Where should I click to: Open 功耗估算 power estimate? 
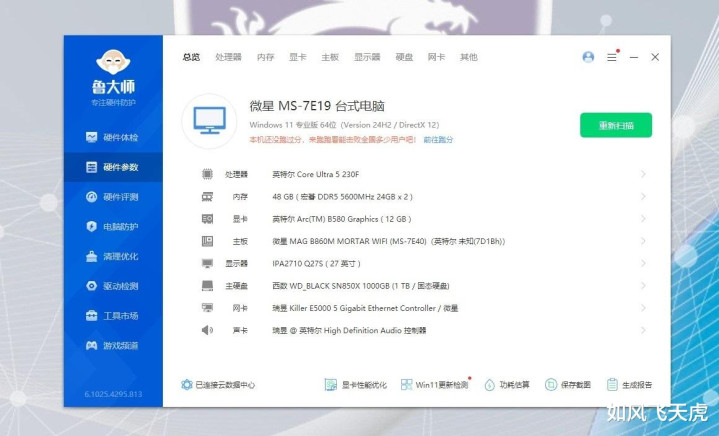507,385
